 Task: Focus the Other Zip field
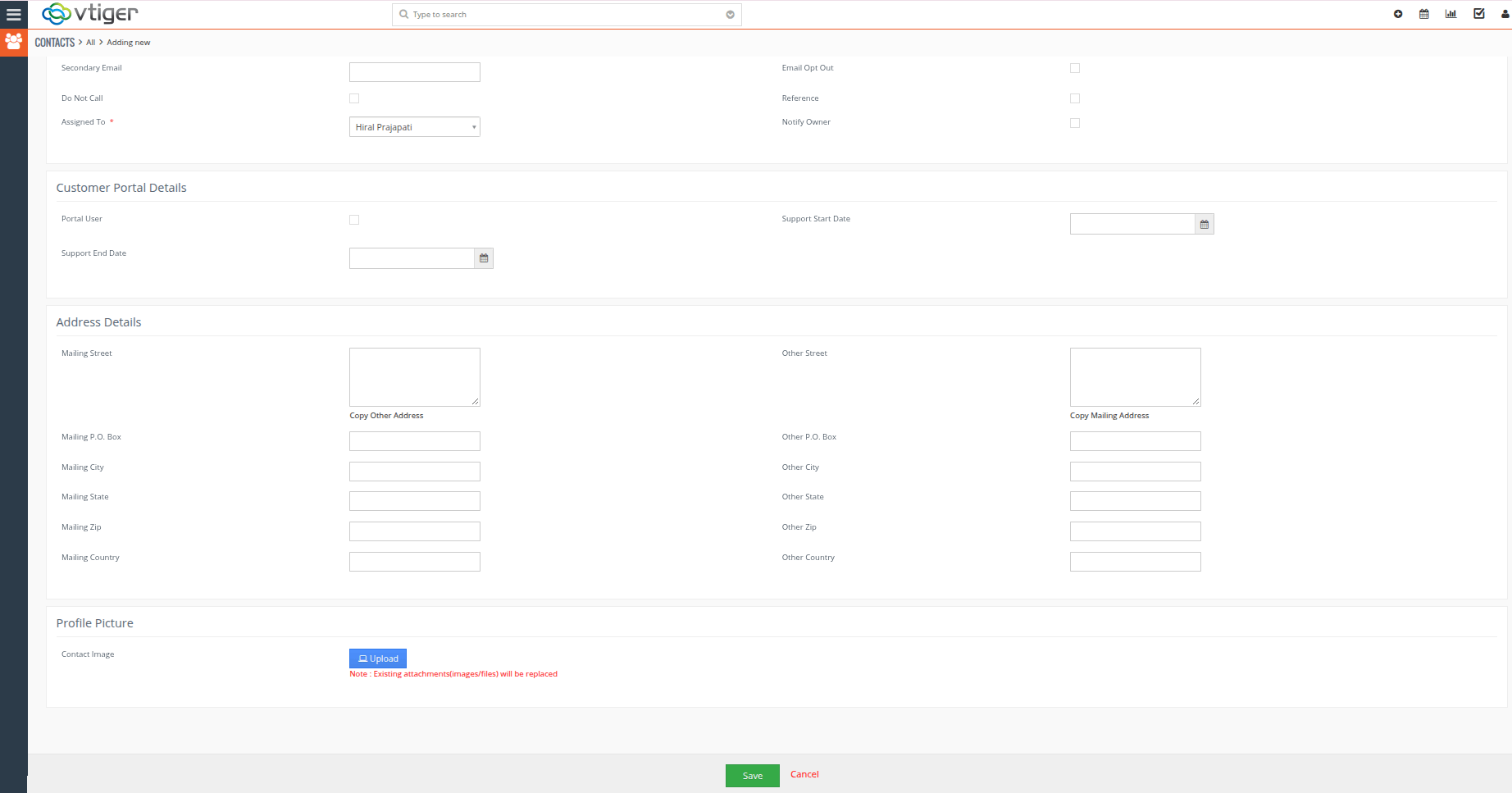point(1136,531)
